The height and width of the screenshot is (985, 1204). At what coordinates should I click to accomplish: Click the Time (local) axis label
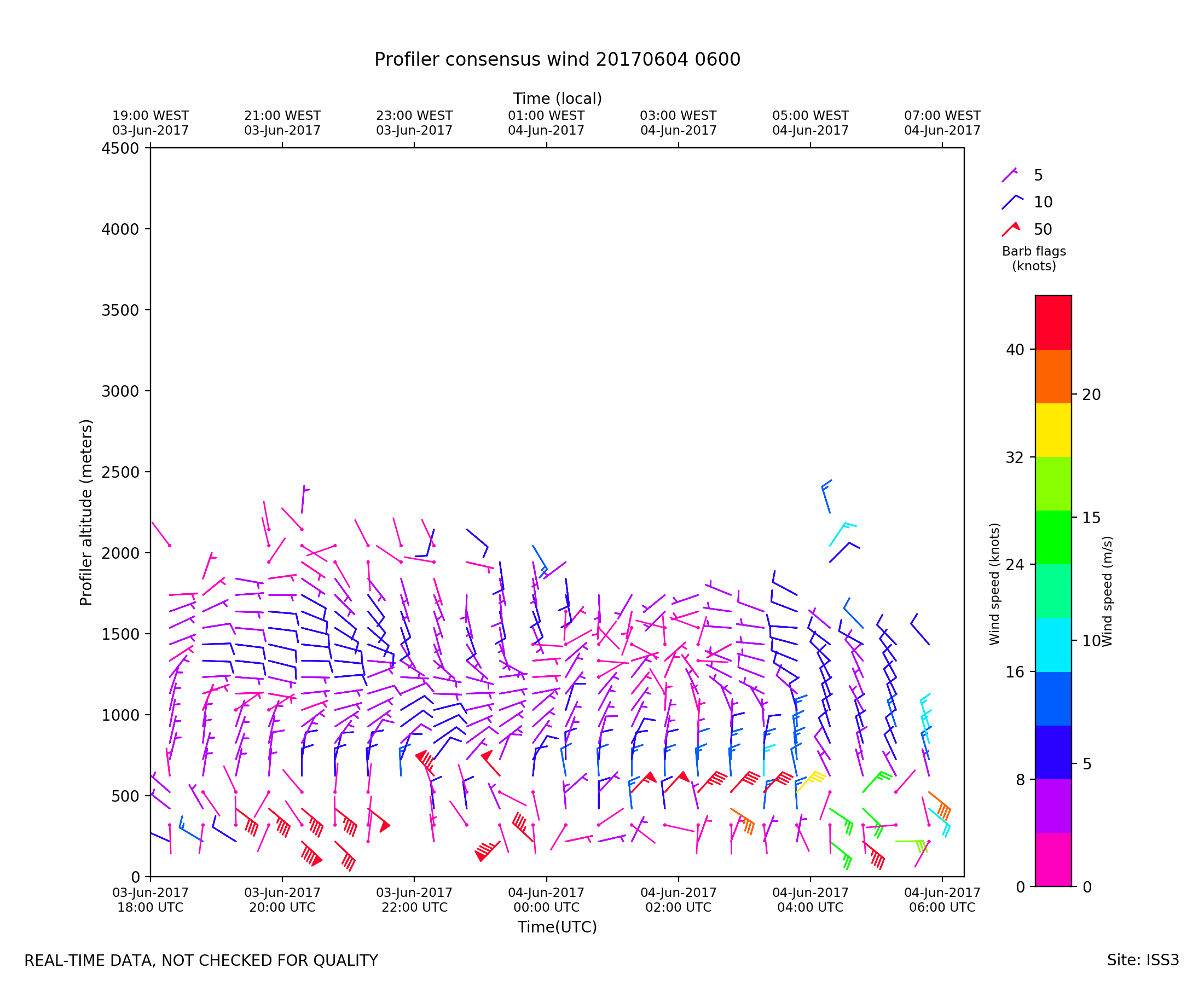pos(557,99)
